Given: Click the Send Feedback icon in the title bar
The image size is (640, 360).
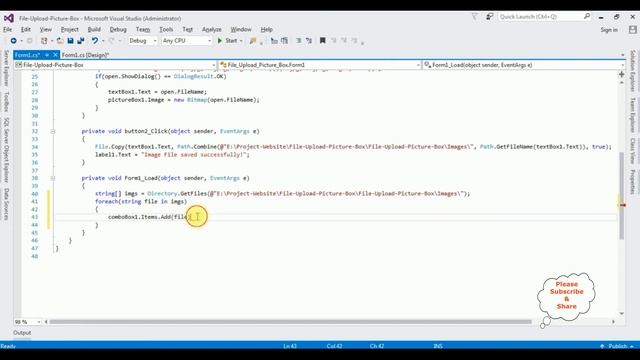Looking at the screenshot, I should coord(489,17).
